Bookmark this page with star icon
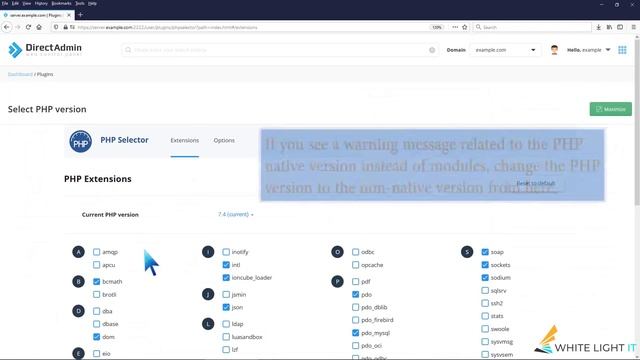 coord(464,27)
